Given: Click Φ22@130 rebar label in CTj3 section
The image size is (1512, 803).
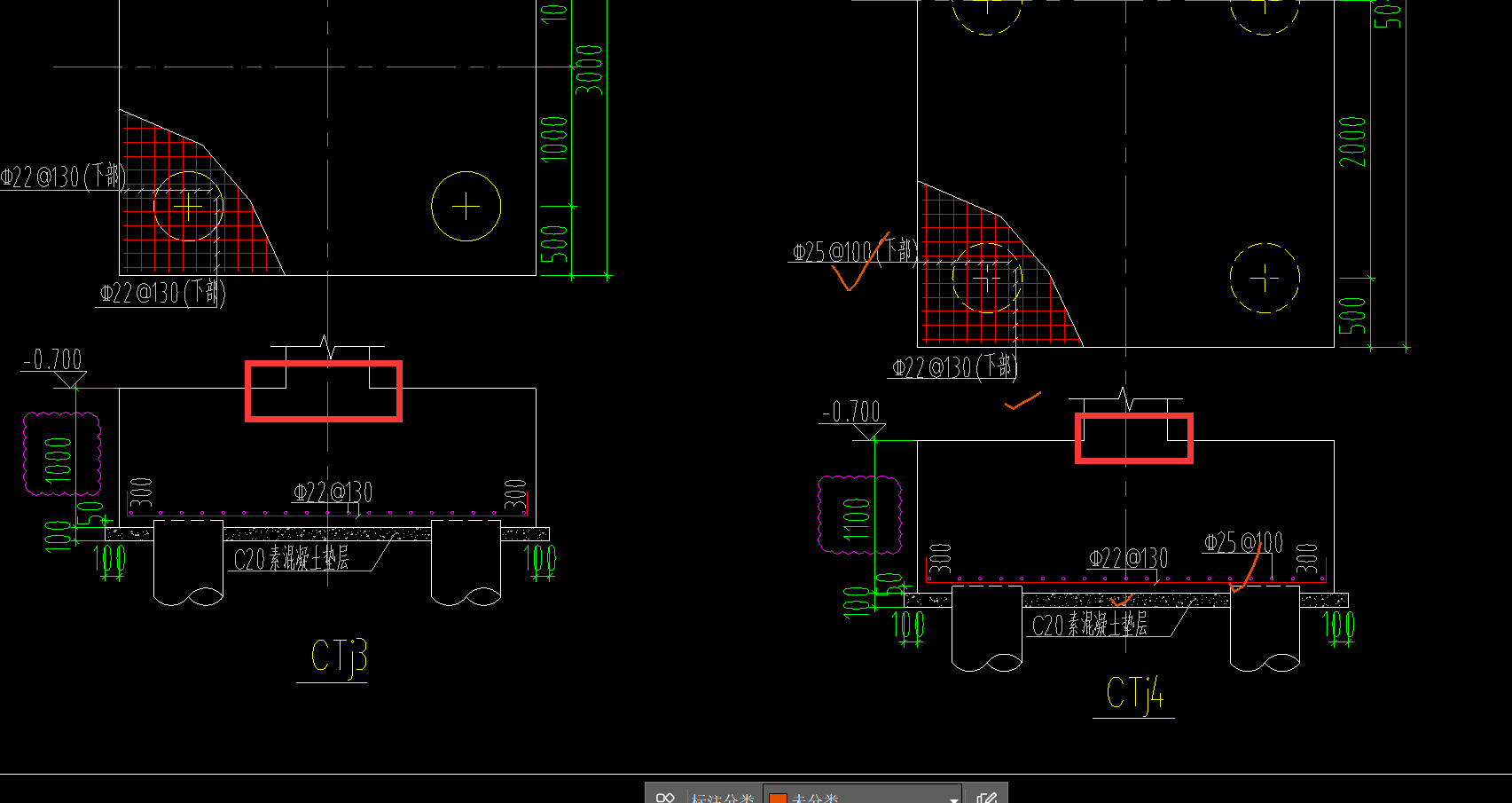Looking at the screenshot, I should 333,492.
